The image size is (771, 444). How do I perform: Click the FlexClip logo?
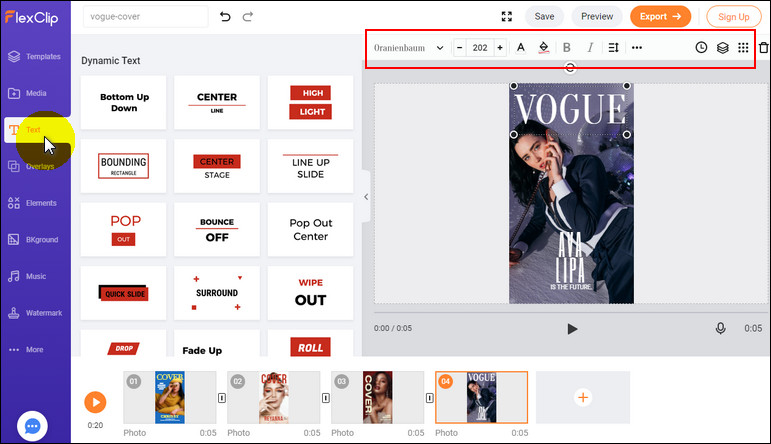(31, 18)
